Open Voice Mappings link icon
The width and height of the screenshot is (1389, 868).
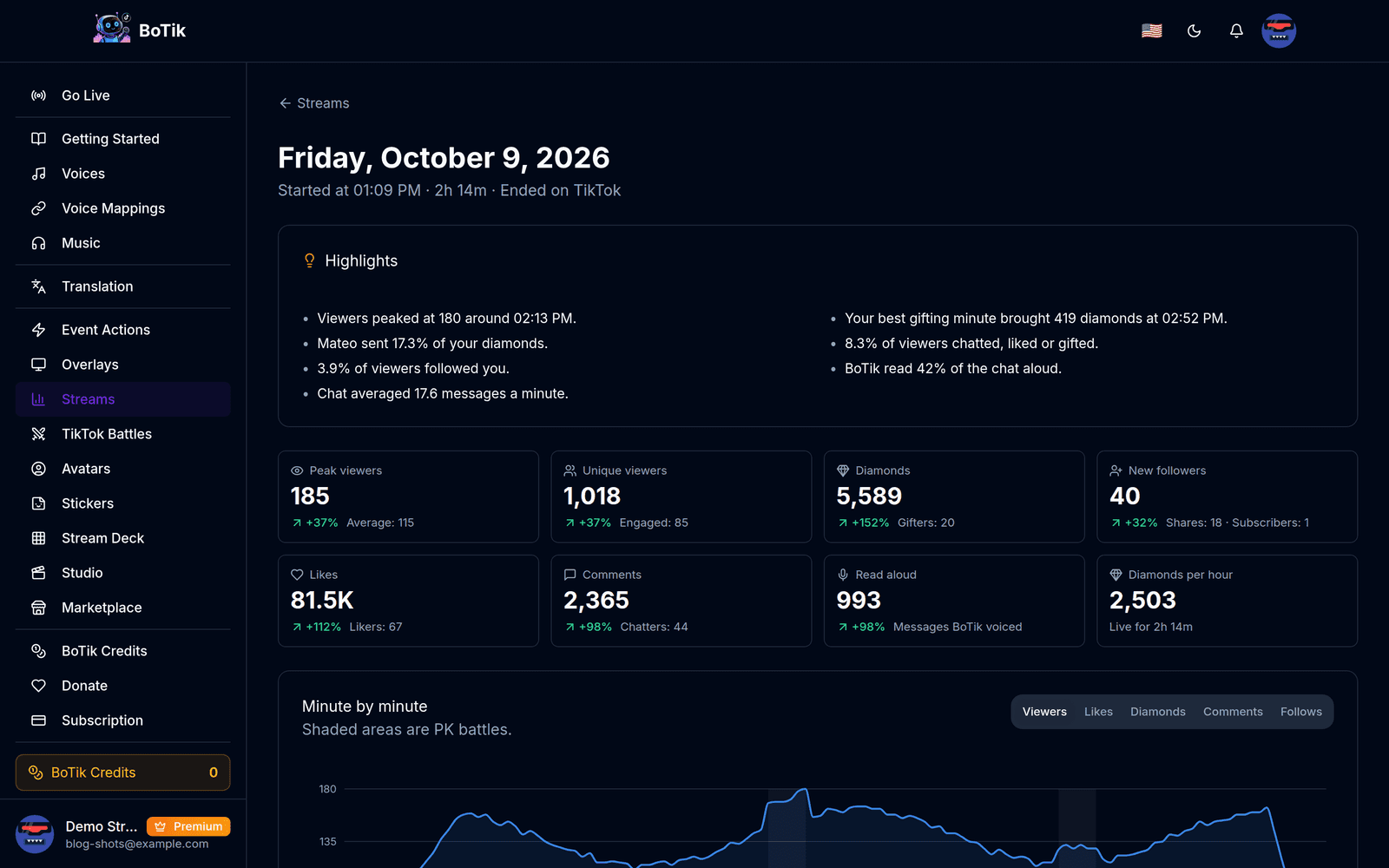[38, 208]
